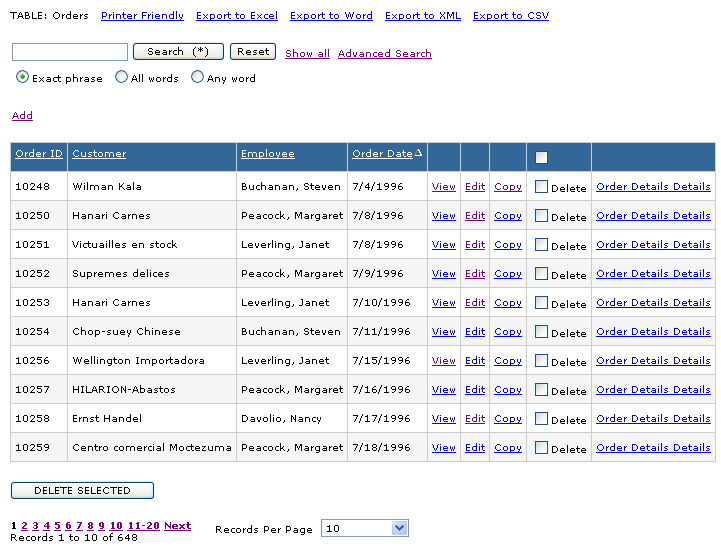
Task: Open Order Details for order 10248
Action: click(x=653, y=187)
